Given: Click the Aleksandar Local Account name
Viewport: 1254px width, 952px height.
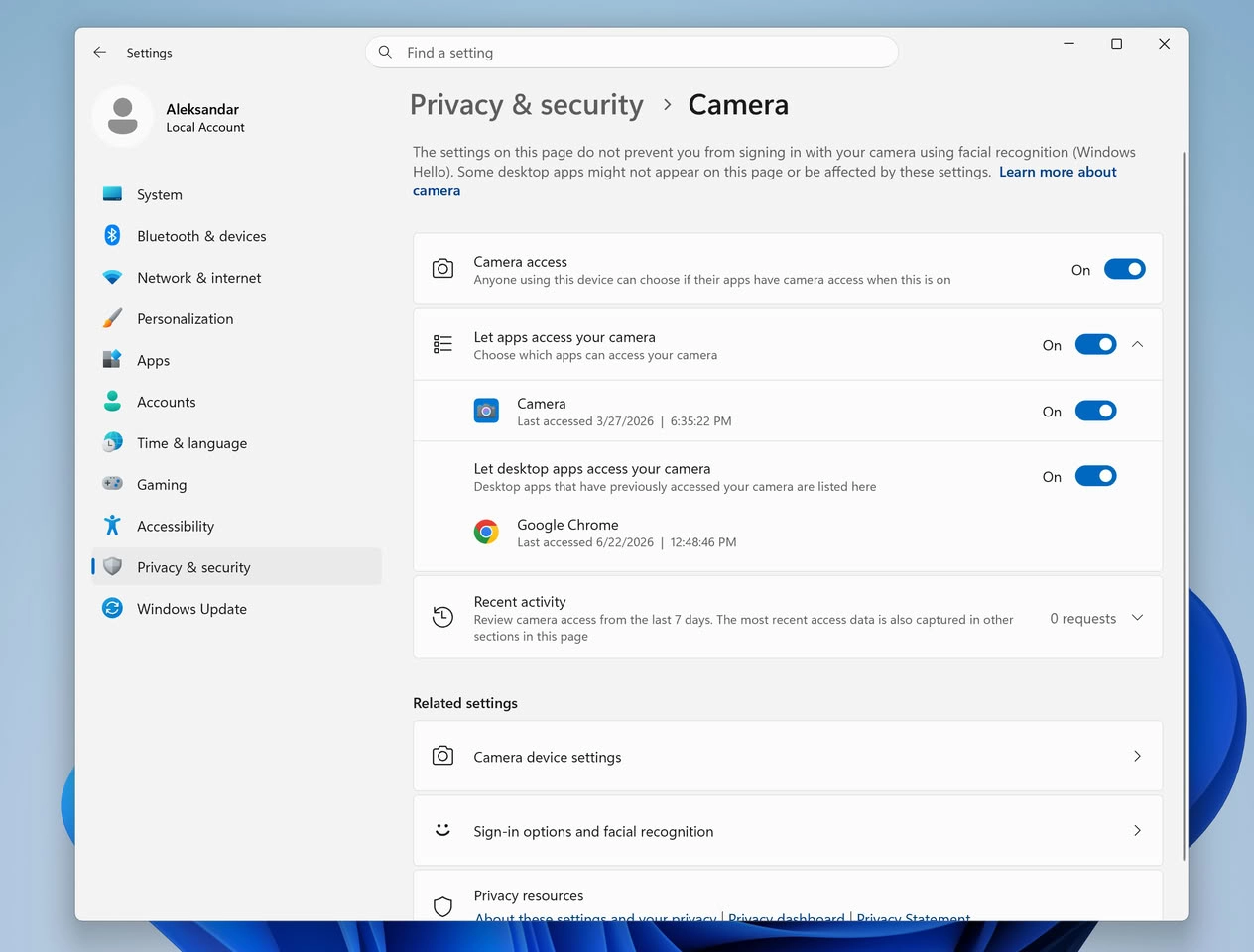Looking at the screenshot, I should click(204, 117).
